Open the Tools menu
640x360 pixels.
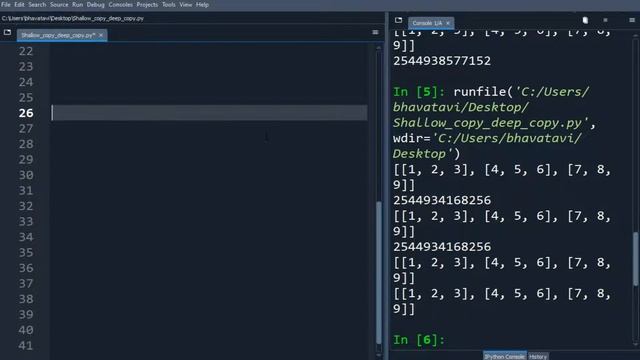point(169,4)
